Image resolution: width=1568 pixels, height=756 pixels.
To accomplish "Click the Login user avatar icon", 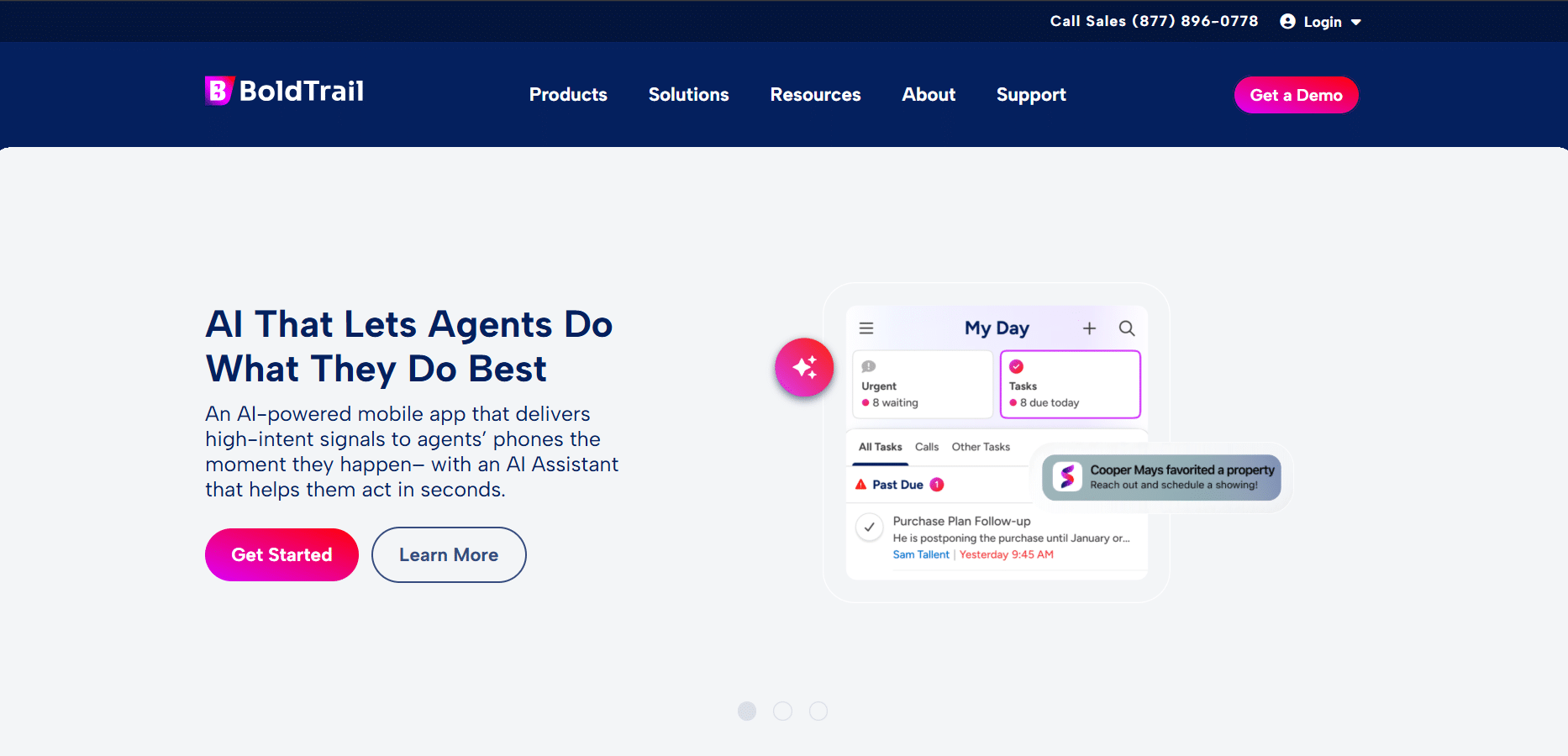I will click(1287, 21).
